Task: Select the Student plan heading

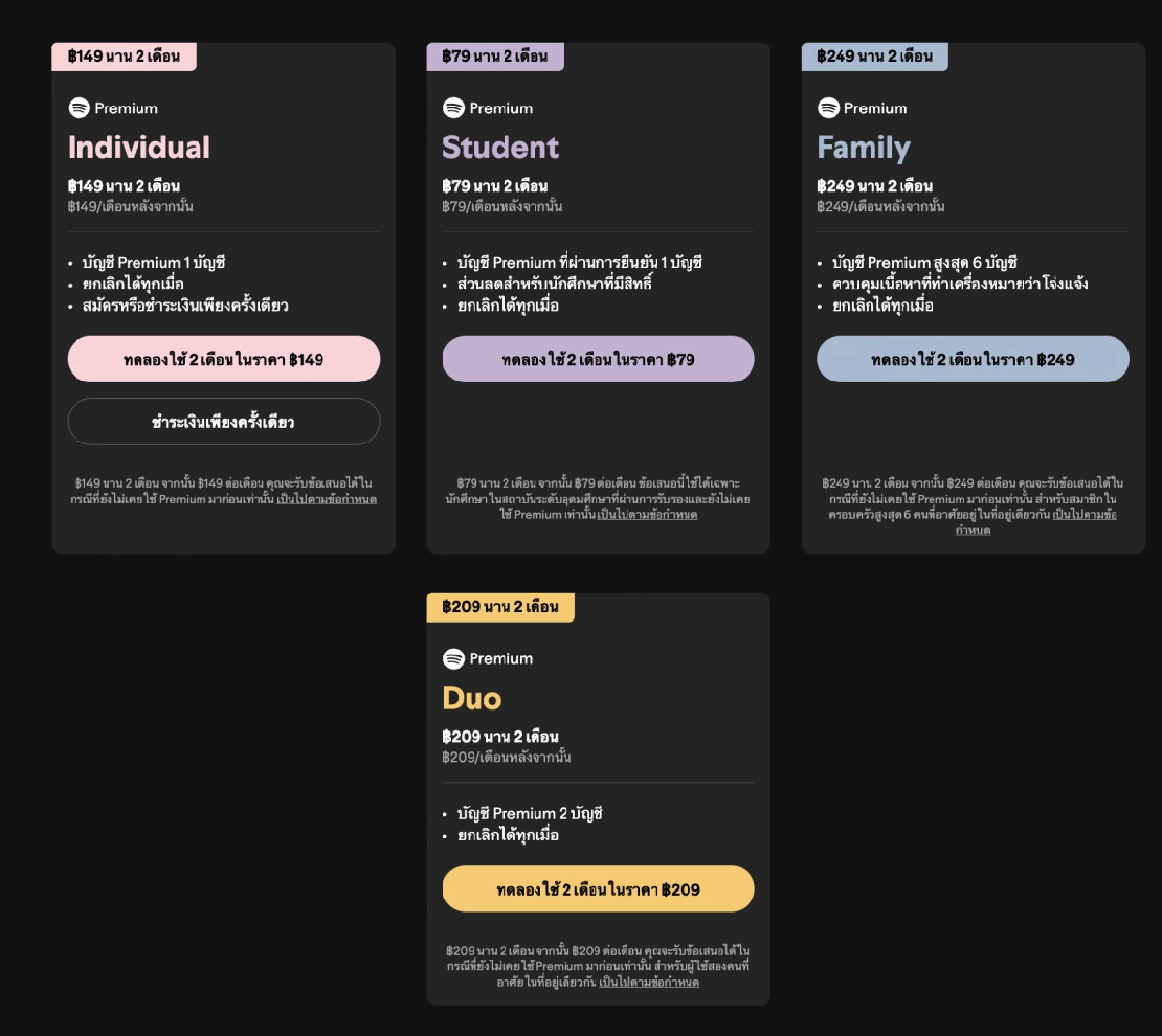Action: tap(501, 147)
